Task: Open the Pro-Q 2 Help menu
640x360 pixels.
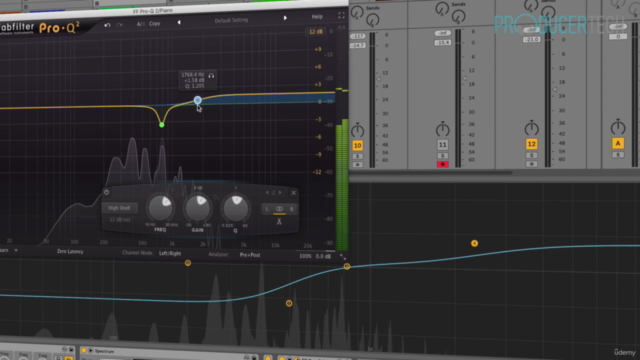Action: coord(317,17)
